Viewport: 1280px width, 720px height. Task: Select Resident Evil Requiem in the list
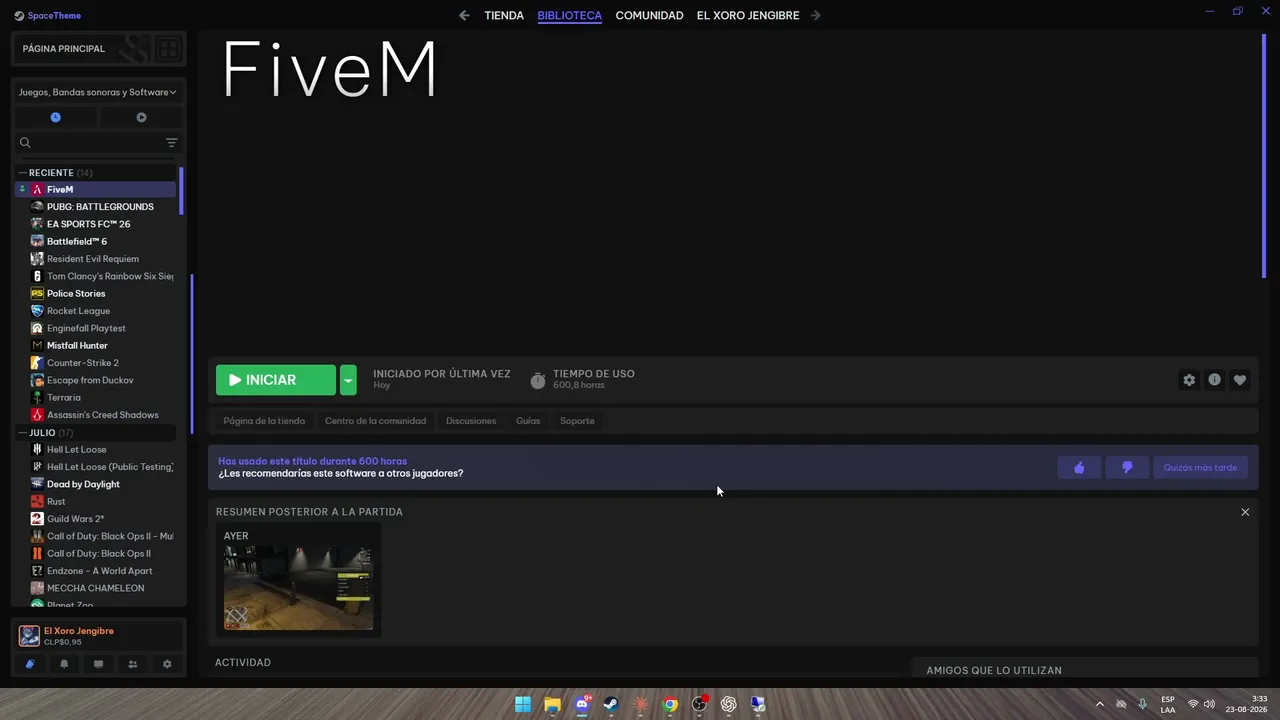(93, 258)
